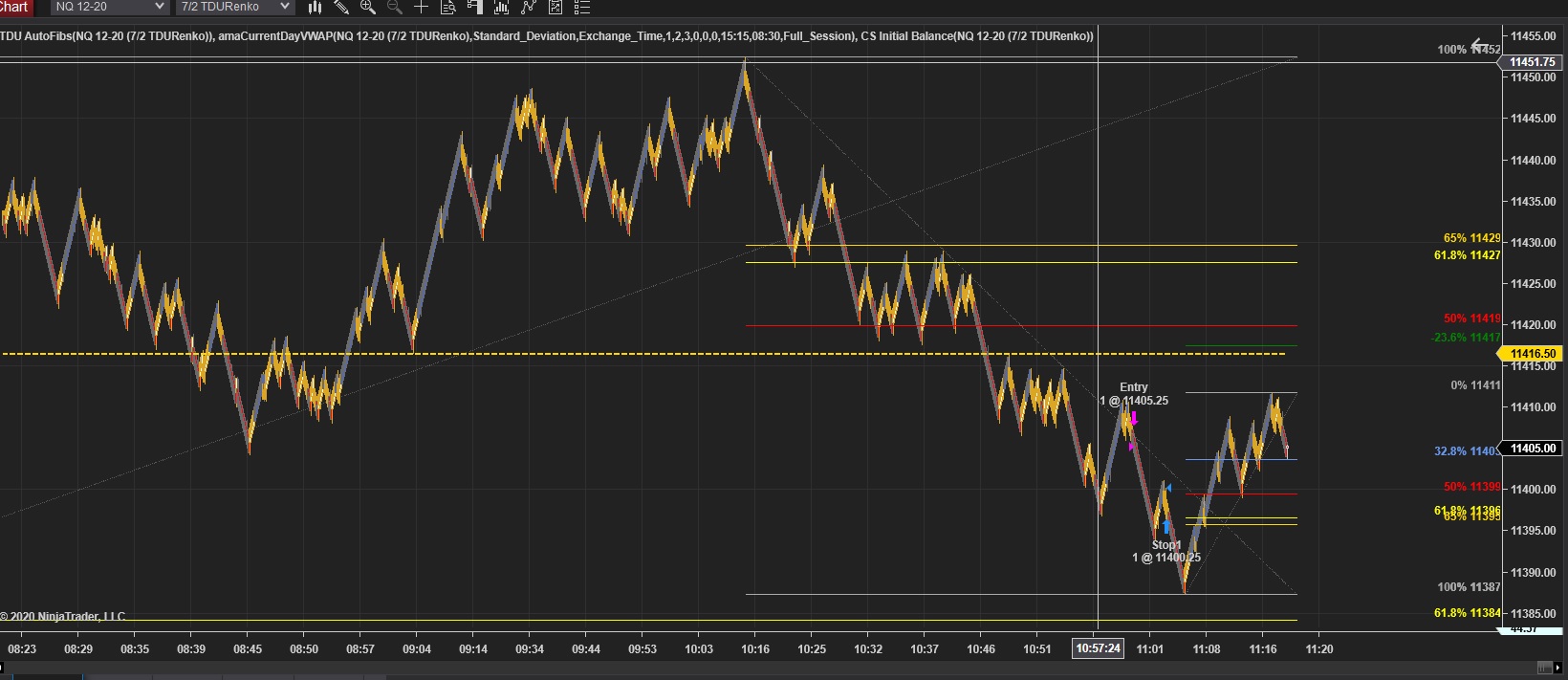Click the red 50% 11419 fib label

[1471, 318]
